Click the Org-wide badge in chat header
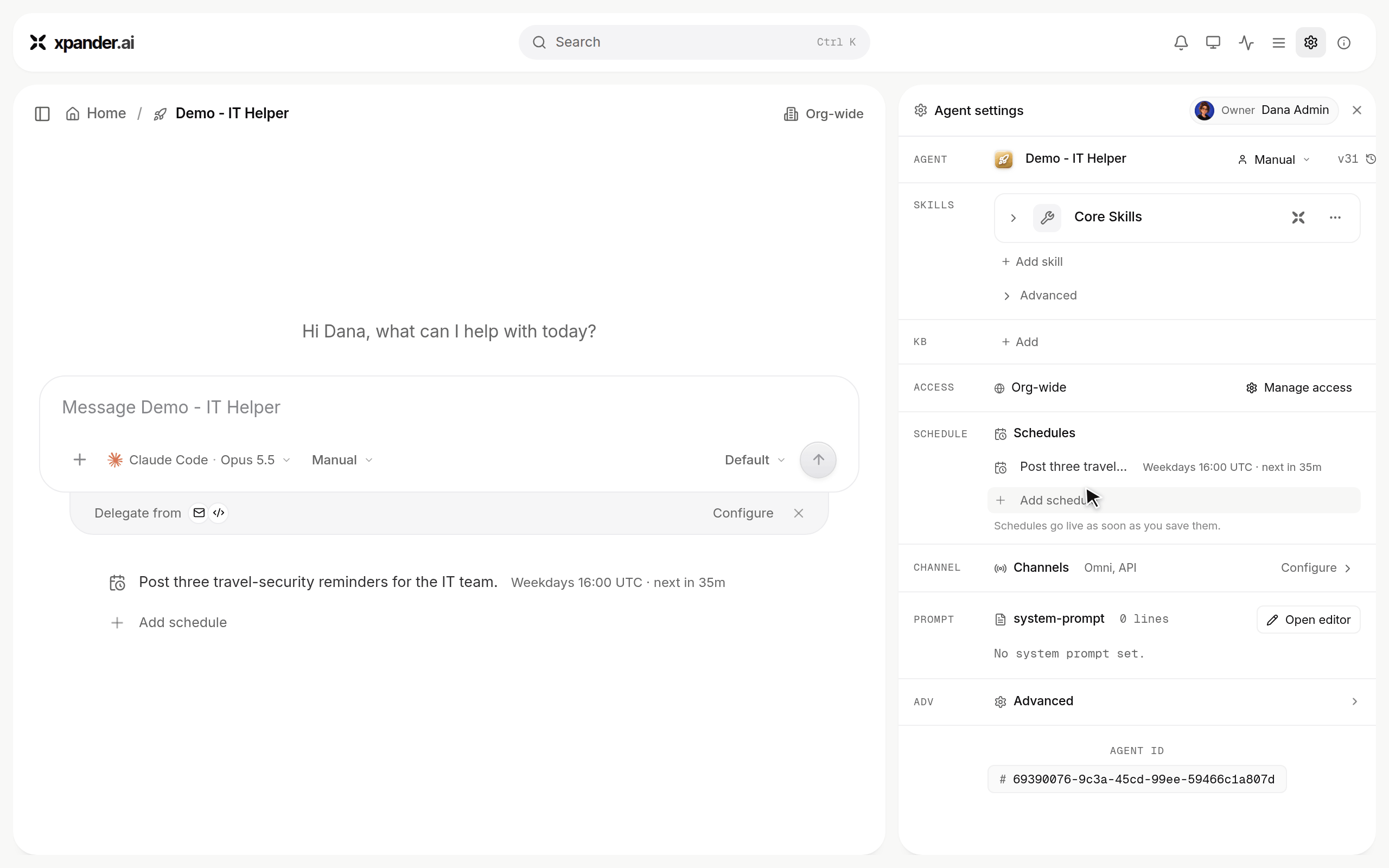 (824, 114)
